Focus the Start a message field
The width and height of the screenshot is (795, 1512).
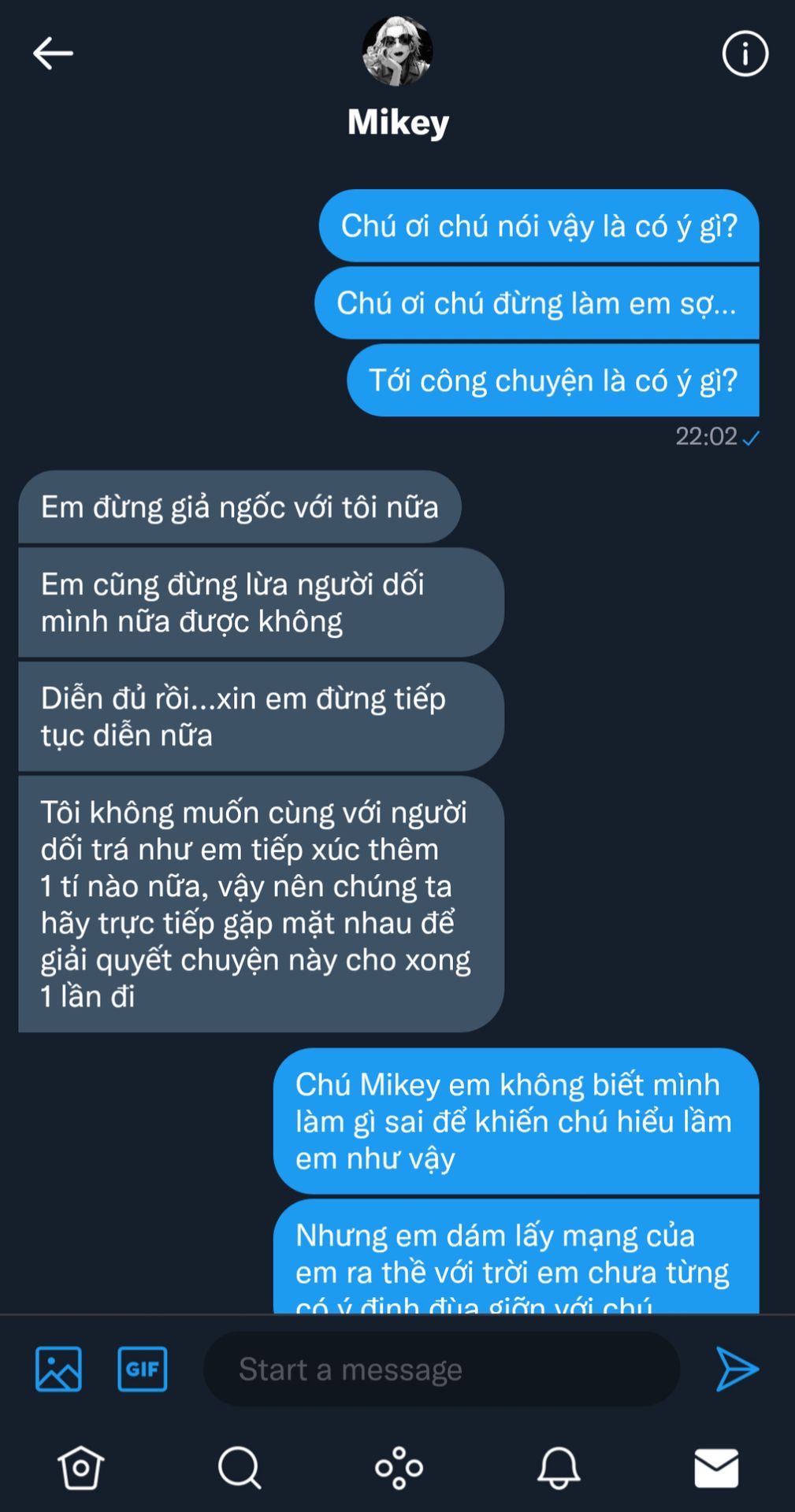pos(441,1369)
